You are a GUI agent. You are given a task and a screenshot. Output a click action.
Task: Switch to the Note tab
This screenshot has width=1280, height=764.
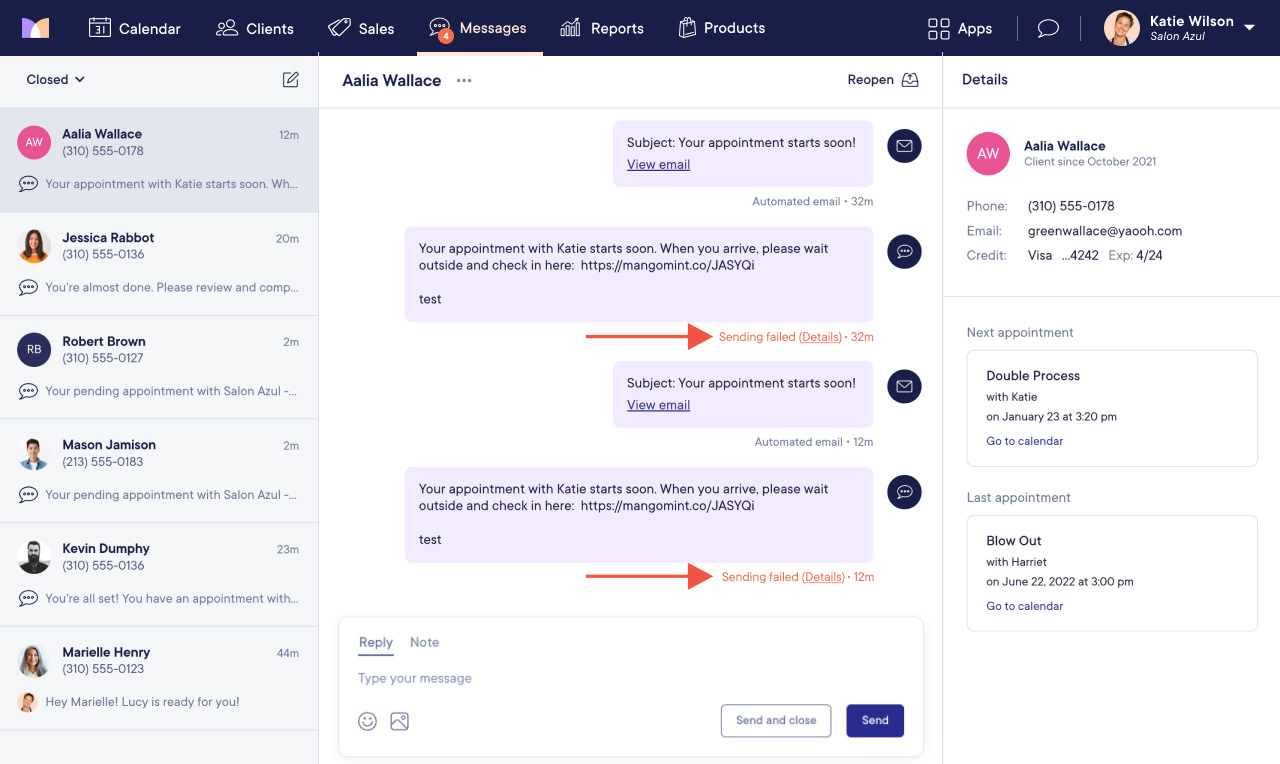(x=424, y=642)
